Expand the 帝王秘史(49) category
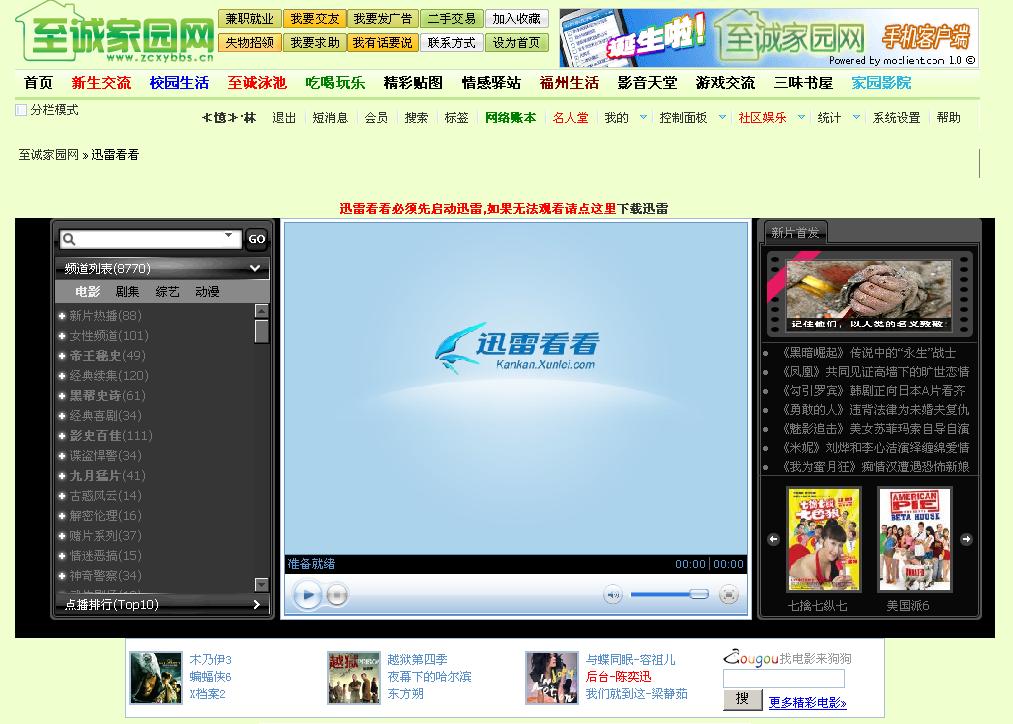The image size is (1013, 724). (62, 356)
